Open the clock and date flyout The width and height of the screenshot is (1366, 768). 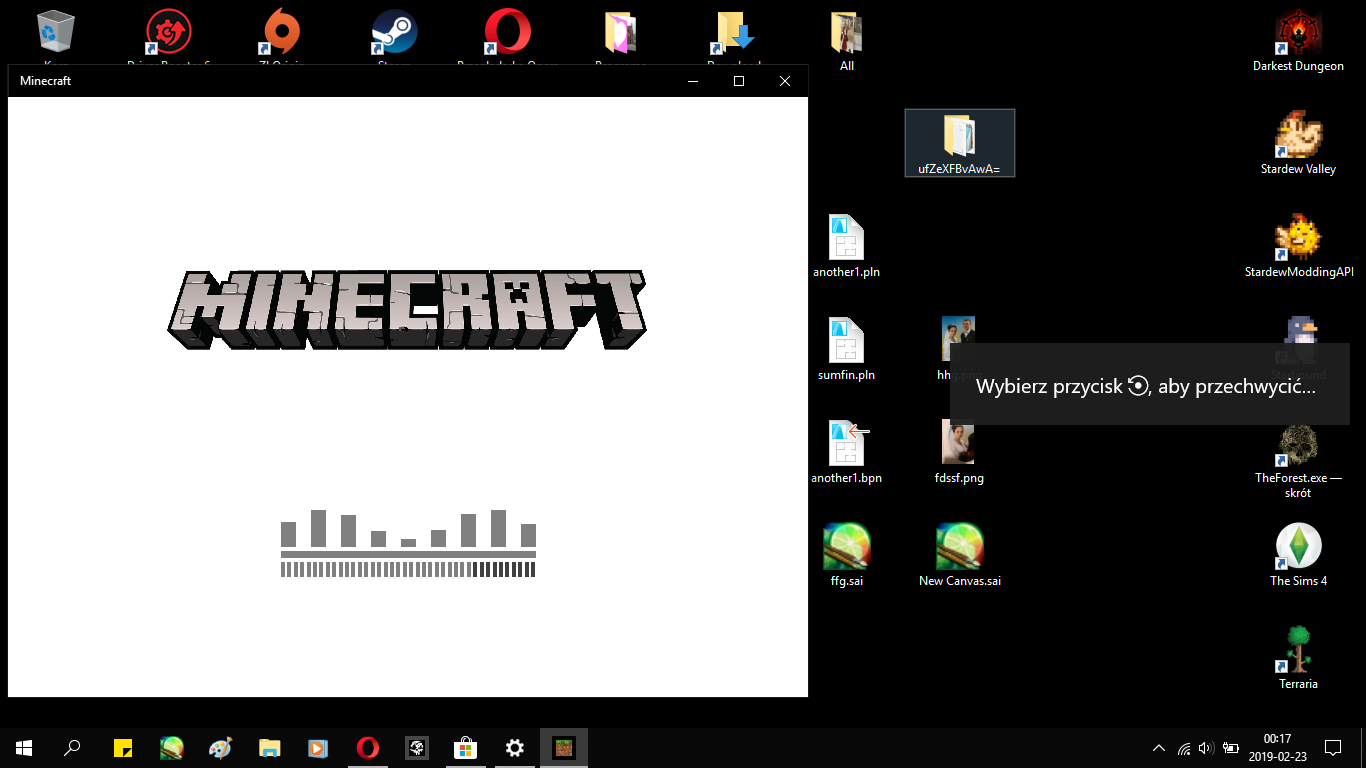click(1277, 748)
